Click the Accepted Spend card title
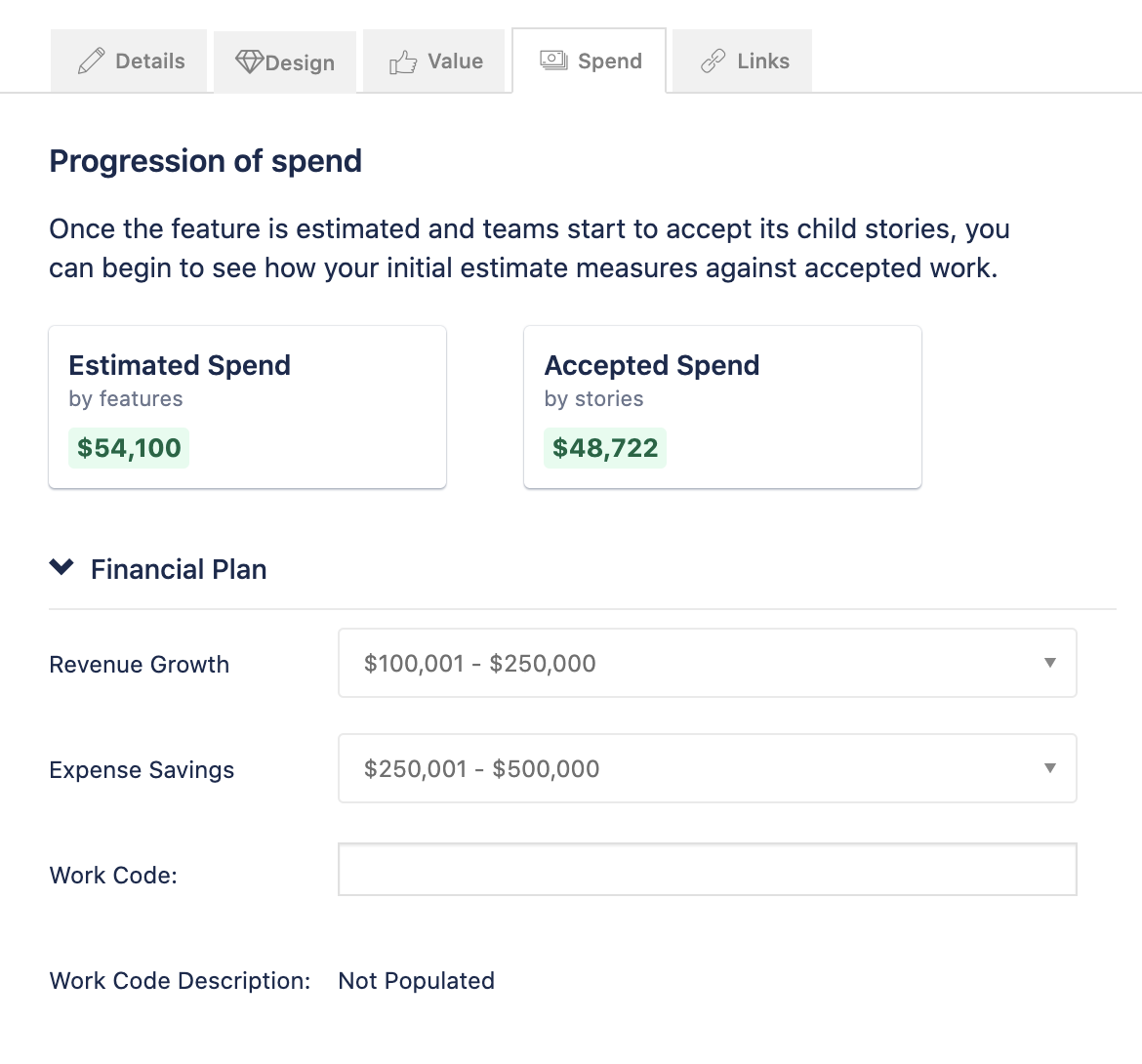 [x=652, y=365]
